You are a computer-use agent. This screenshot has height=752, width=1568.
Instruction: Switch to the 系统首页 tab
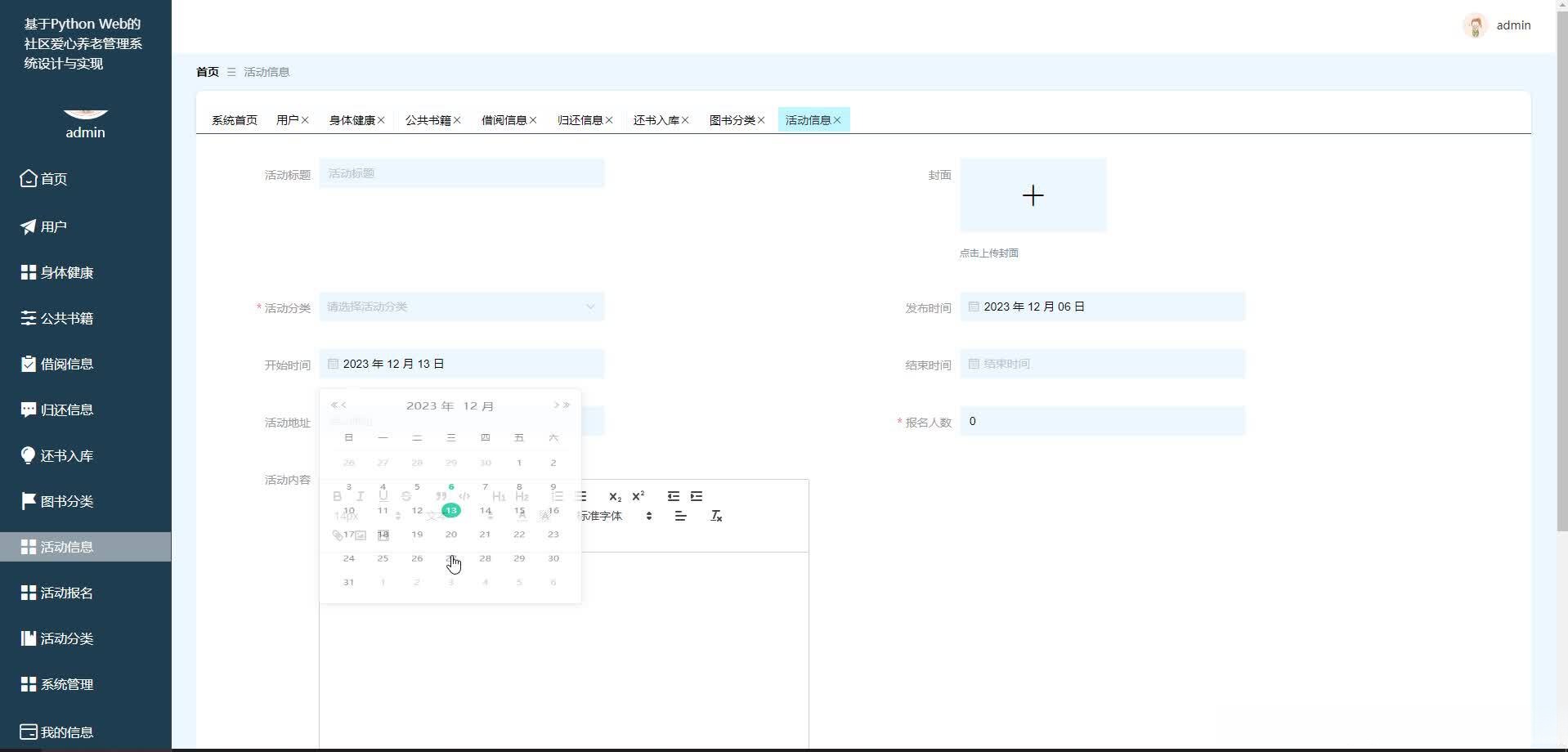click(233, 119)
